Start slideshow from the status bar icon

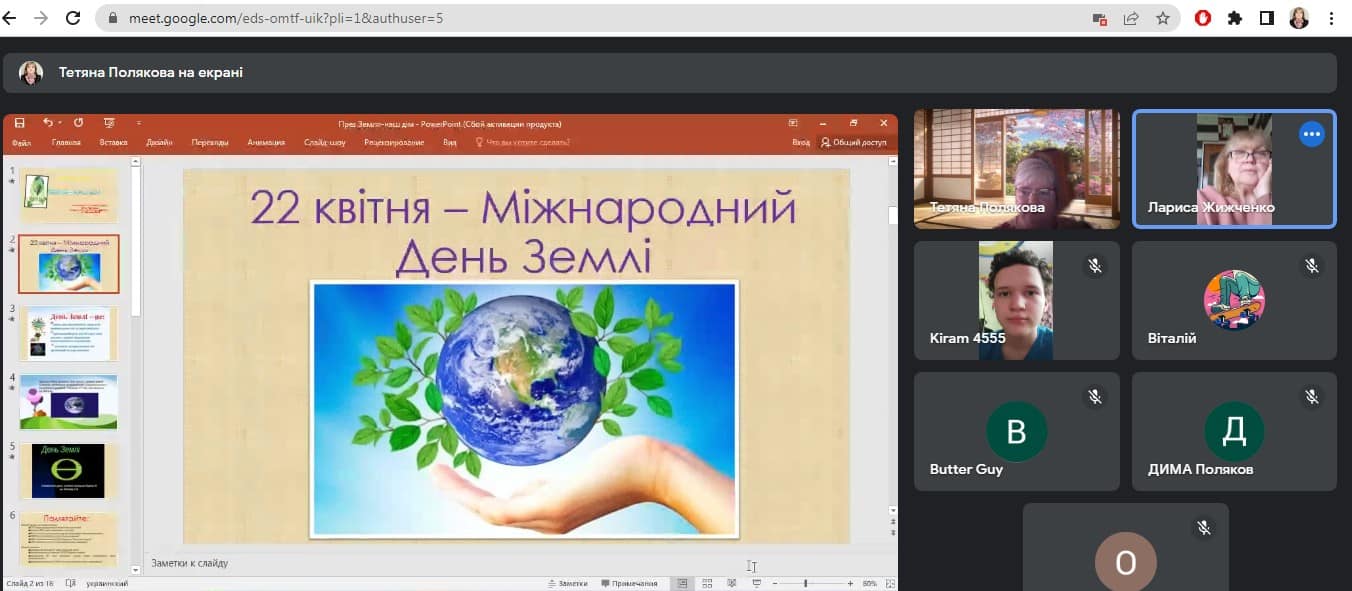[x=756, y=583]
